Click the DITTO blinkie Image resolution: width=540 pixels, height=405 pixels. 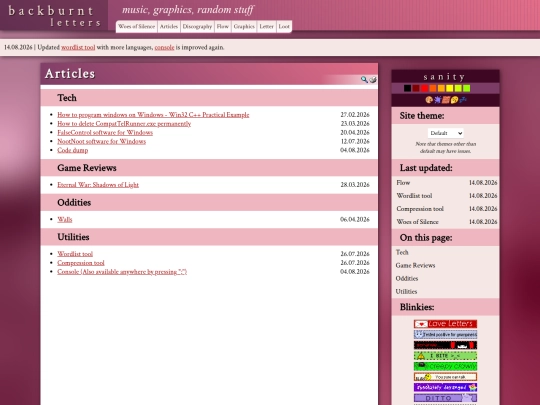point(445,398)
